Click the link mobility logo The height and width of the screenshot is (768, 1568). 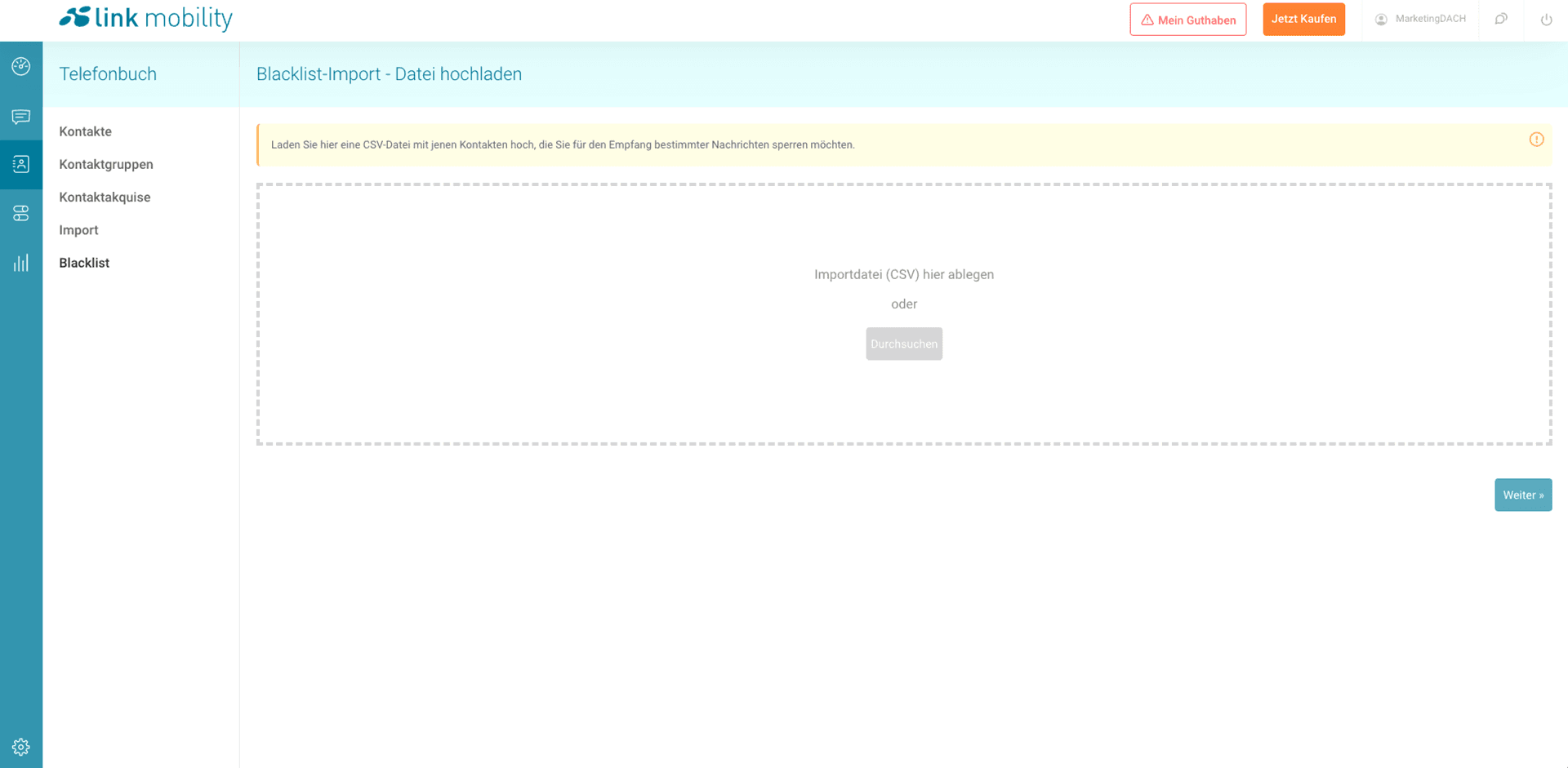click(x=146, y=18)
